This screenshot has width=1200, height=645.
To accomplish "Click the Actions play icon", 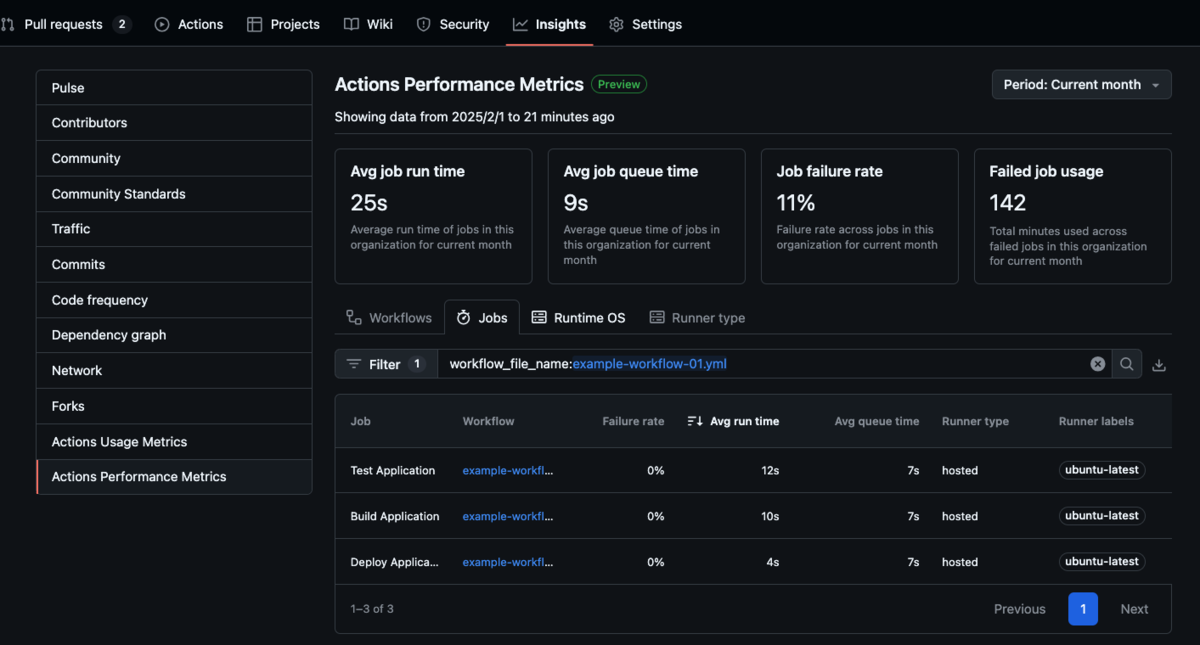I will pyautogui.click(x=162, y=24).
